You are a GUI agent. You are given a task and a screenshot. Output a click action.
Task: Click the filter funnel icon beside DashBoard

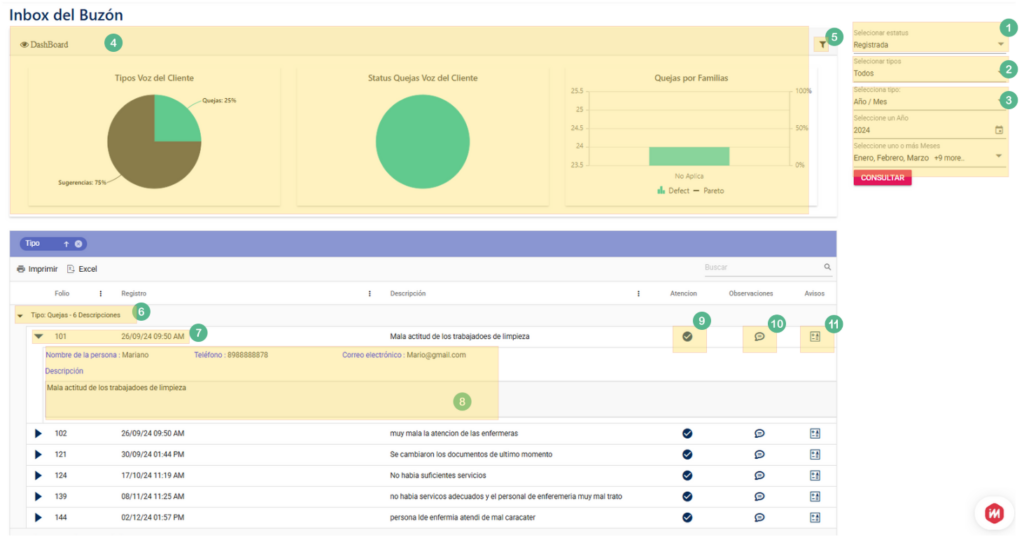tap(822, 44)
